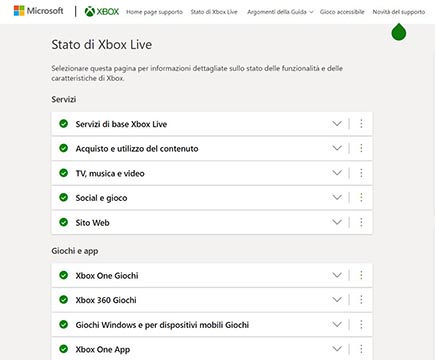Screen dimensions: 435x360
Task: Expand Giochi Windows e dispositivi mobili chevron
Action: point(337,324)
